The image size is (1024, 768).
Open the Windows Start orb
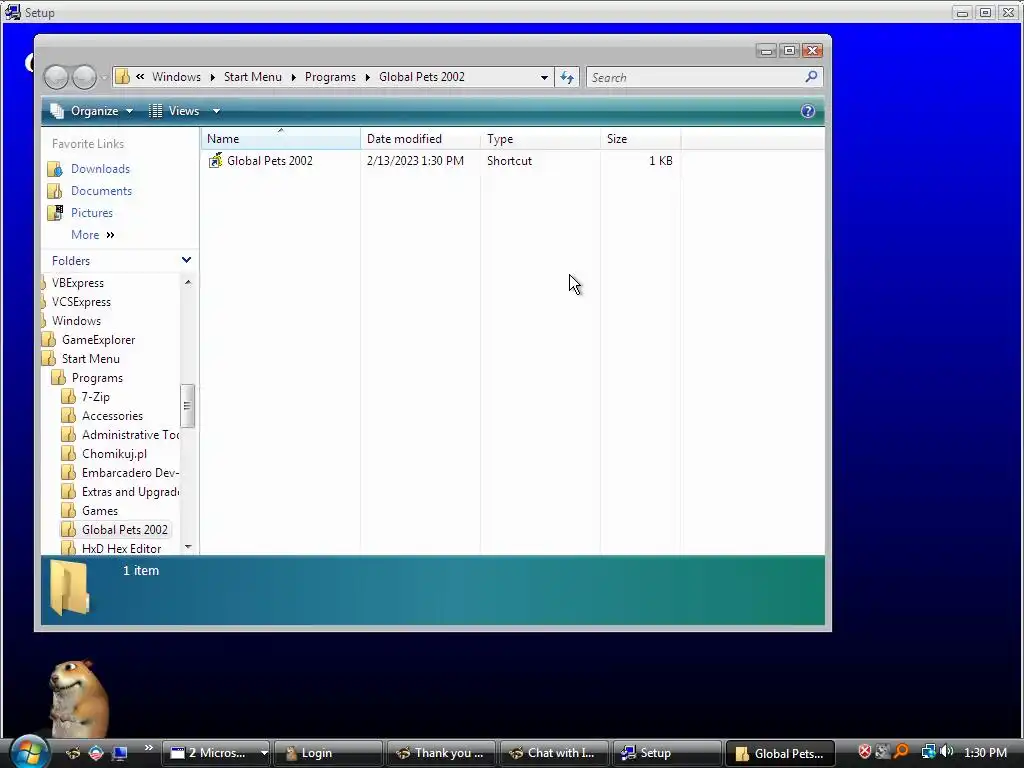28,752
